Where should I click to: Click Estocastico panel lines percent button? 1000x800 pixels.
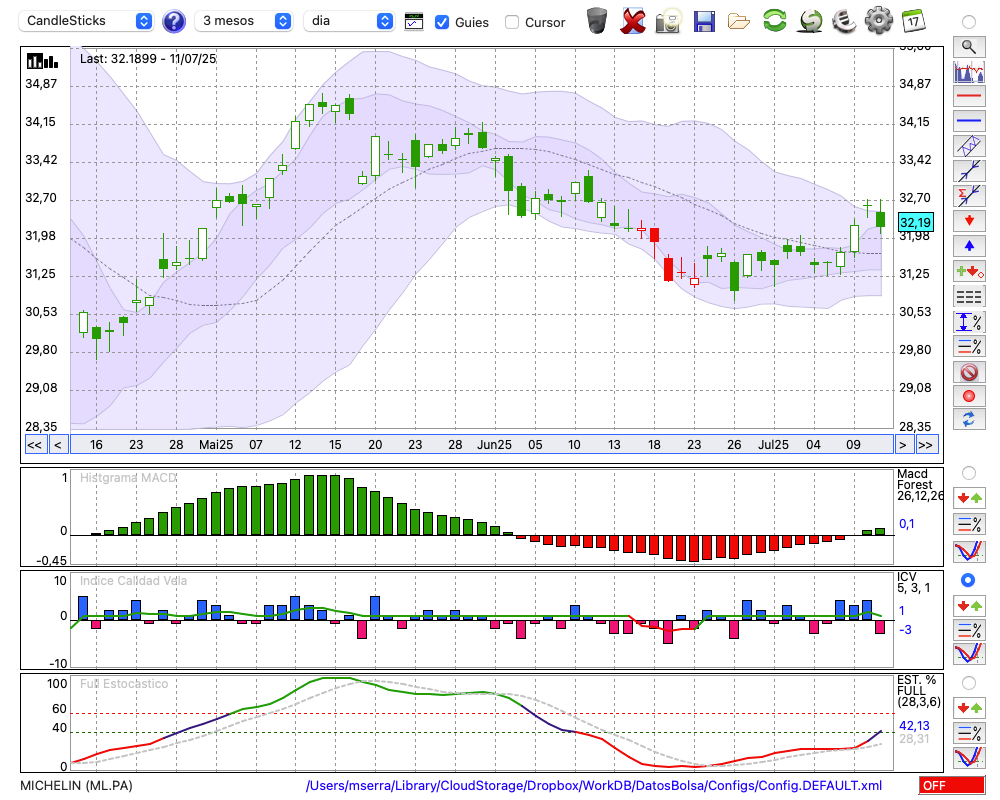(969, 733)
